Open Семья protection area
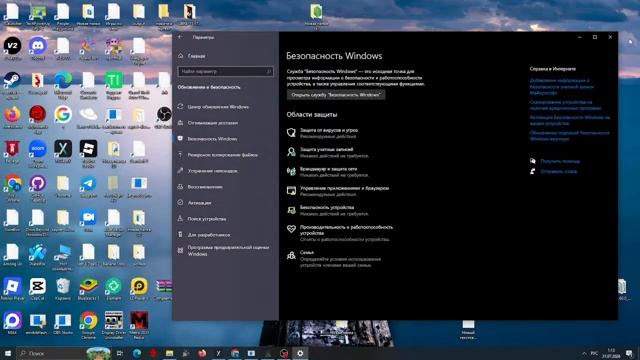The height and width of the screenshot is (360, 640). pyautogui.click(x=334, y=259)
